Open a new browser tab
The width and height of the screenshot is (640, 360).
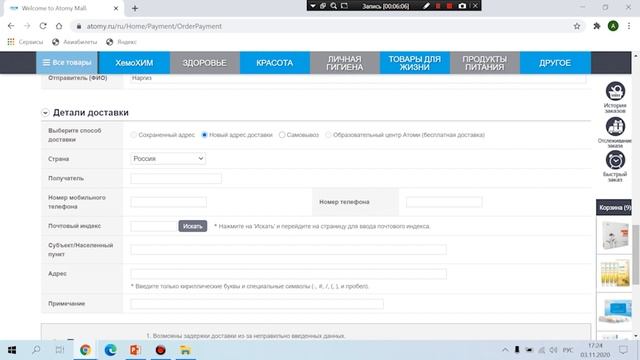point(135,8)
